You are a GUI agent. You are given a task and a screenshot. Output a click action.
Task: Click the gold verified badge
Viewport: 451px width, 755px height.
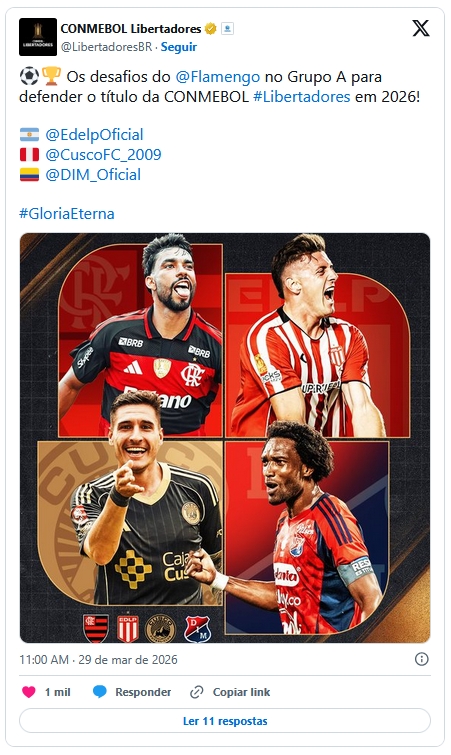click(210, 29)
